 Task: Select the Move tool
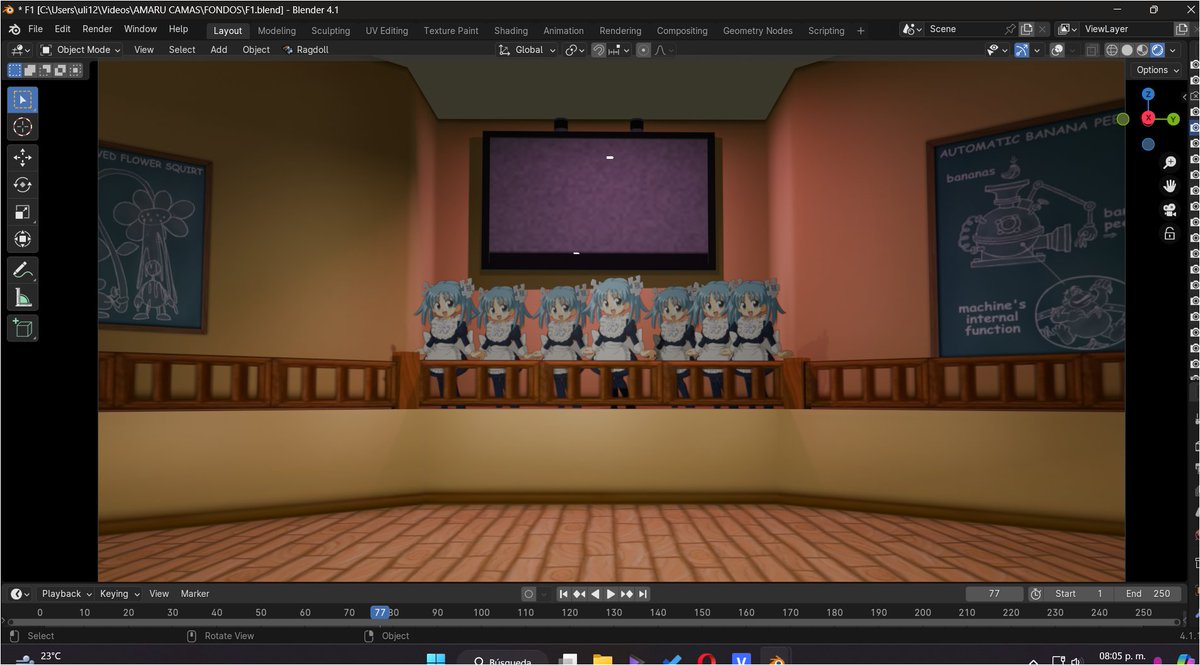pos(22,157)
